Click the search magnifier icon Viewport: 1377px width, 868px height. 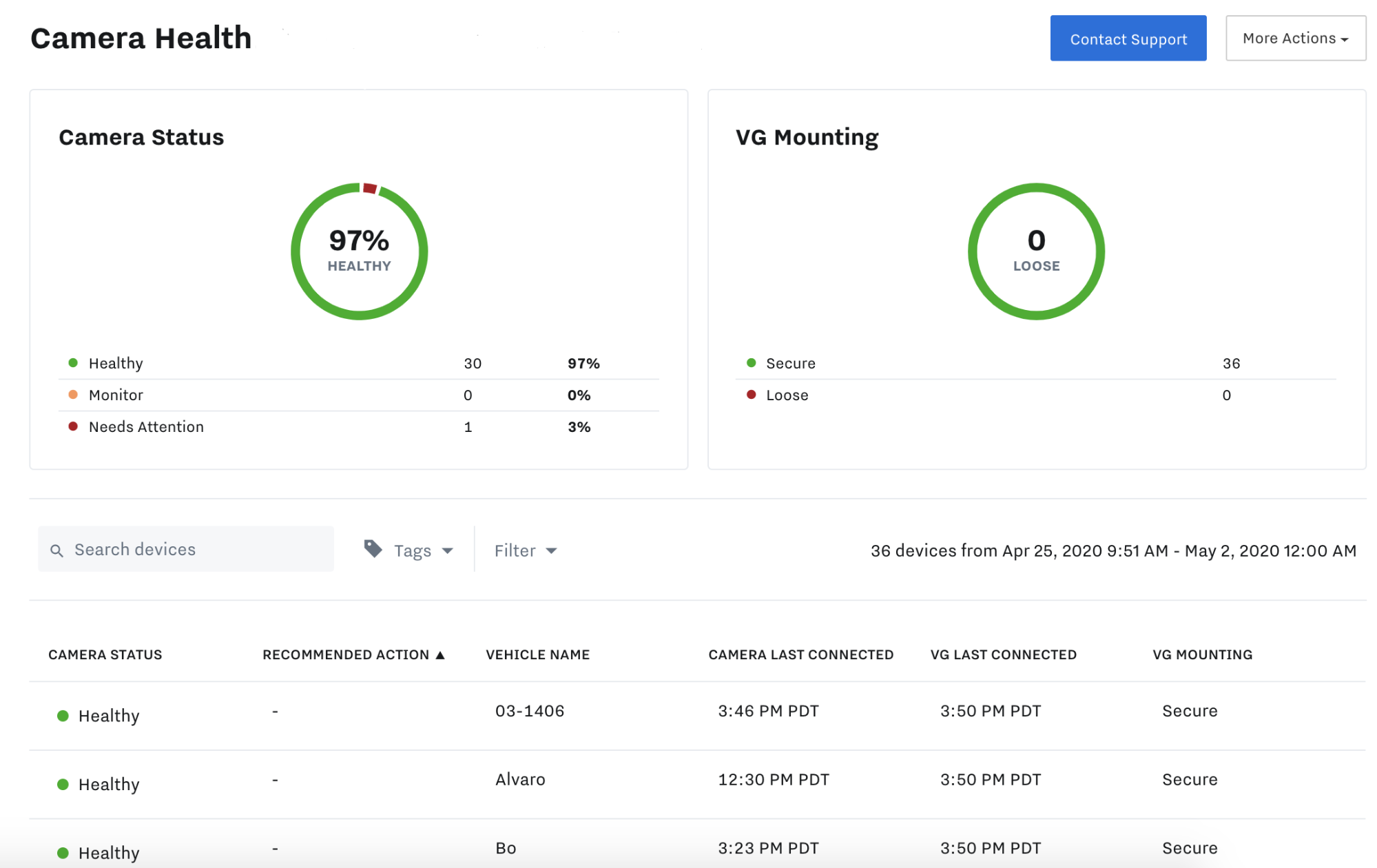coord(57,550)
